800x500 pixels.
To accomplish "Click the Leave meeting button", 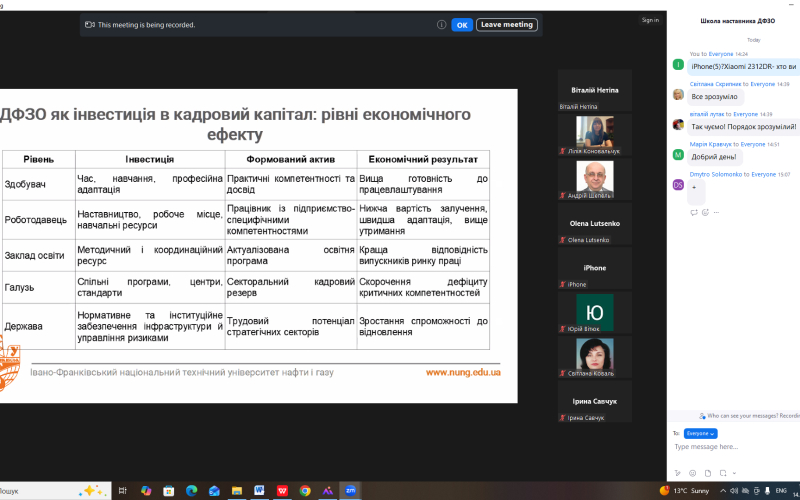I will pos(507,24).
